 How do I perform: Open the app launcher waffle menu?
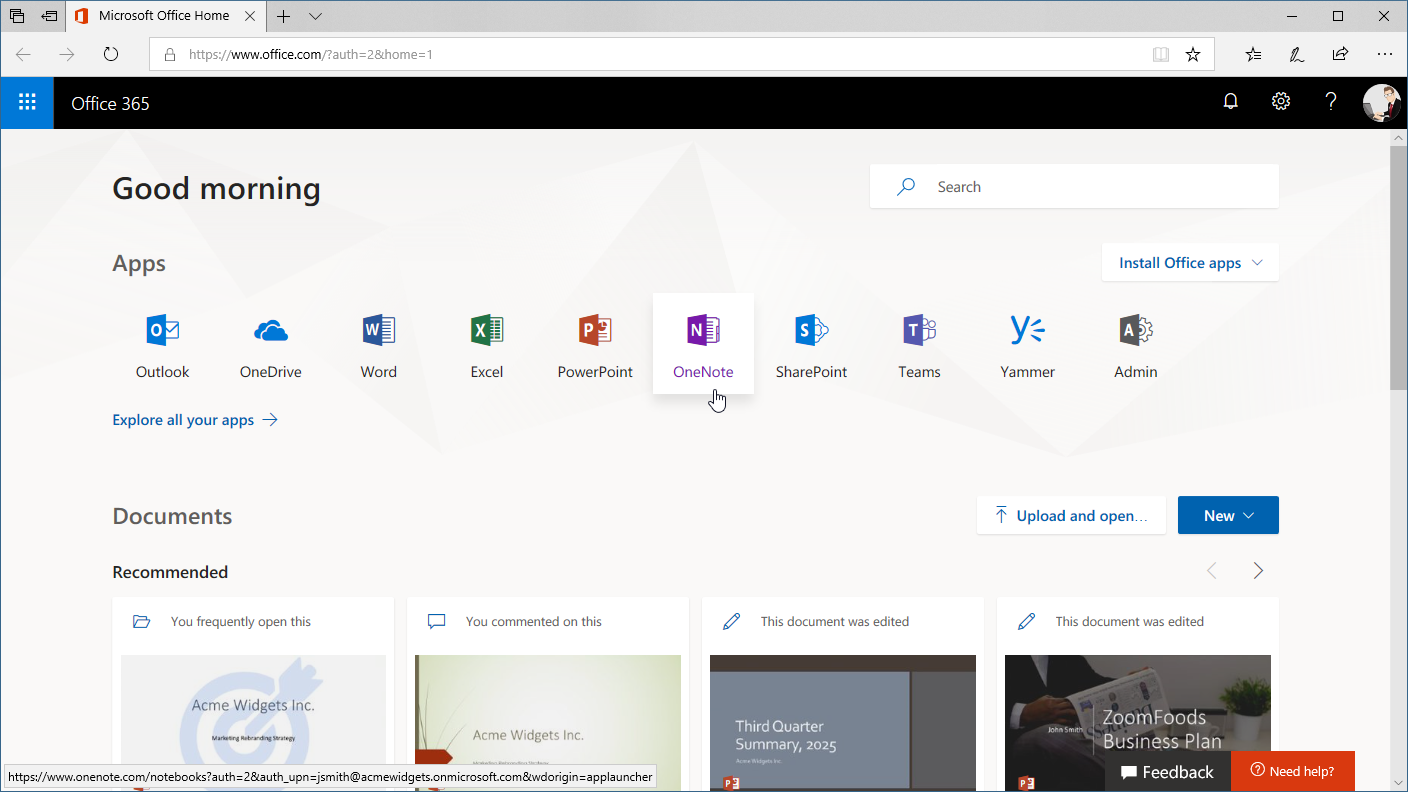(x=27, y=103)
